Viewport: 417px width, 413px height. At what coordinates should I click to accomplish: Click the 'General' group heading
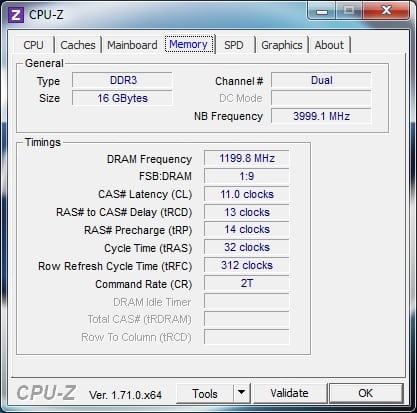tap(44, 63)
